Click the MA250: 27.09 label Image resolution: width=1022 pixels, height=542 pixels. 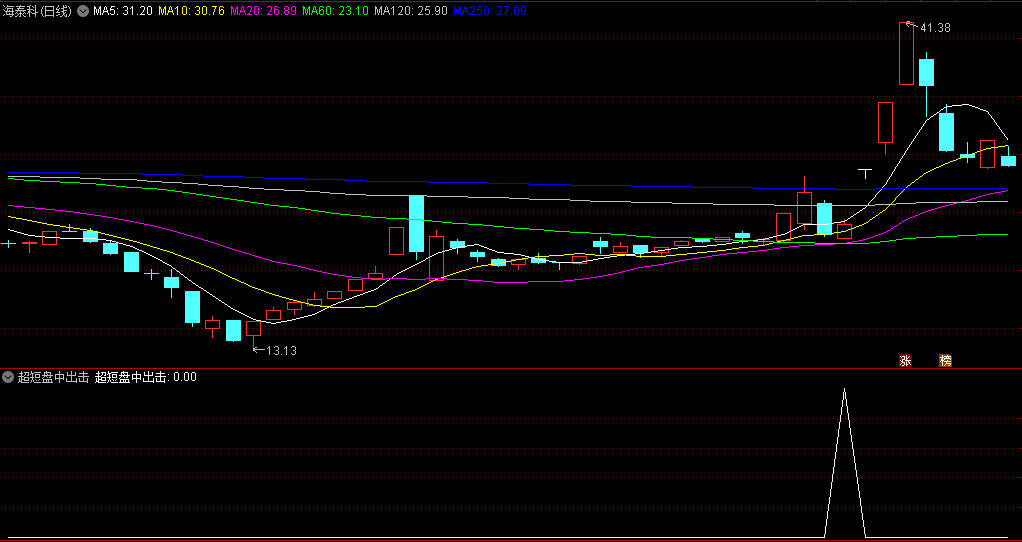point(490,11)
